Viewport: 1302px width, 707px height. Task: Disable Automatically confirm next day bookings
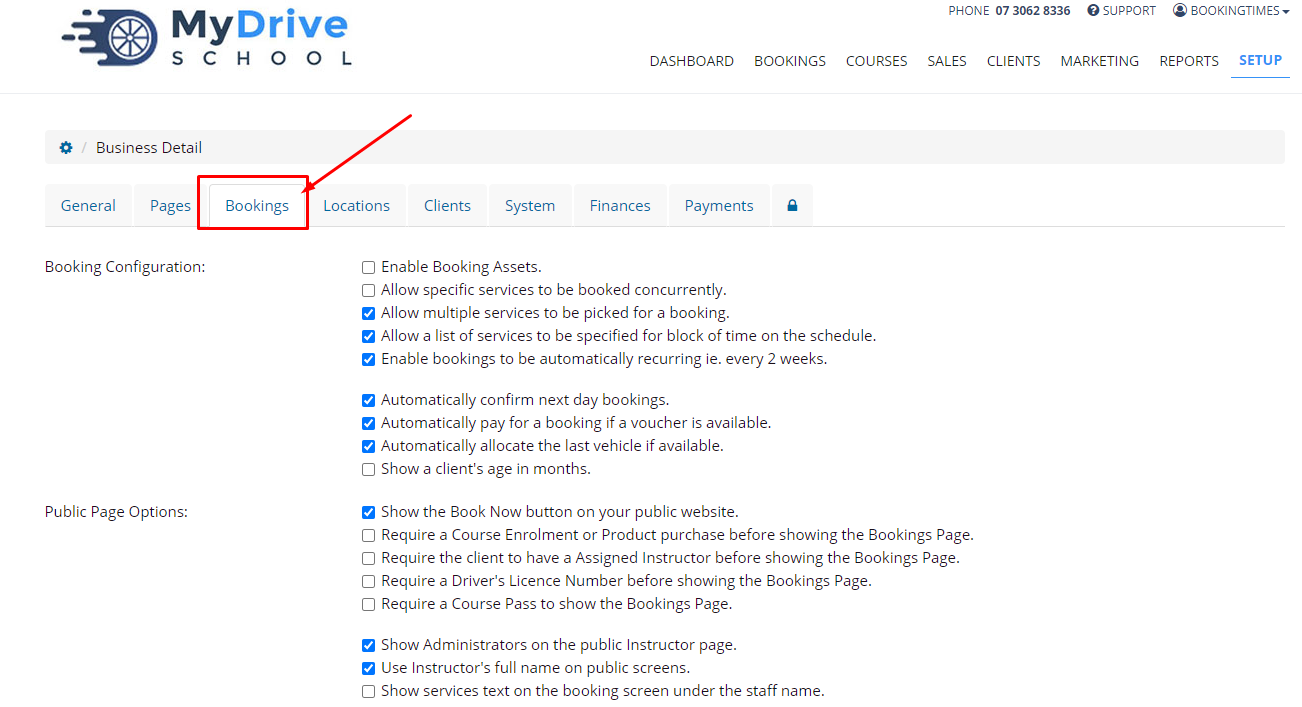click(x=369, y=400)
